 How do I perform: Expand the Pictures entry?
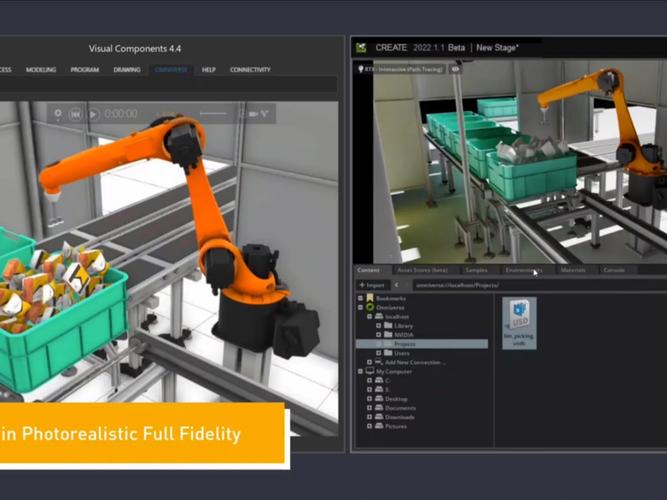(x=369, y=426)
